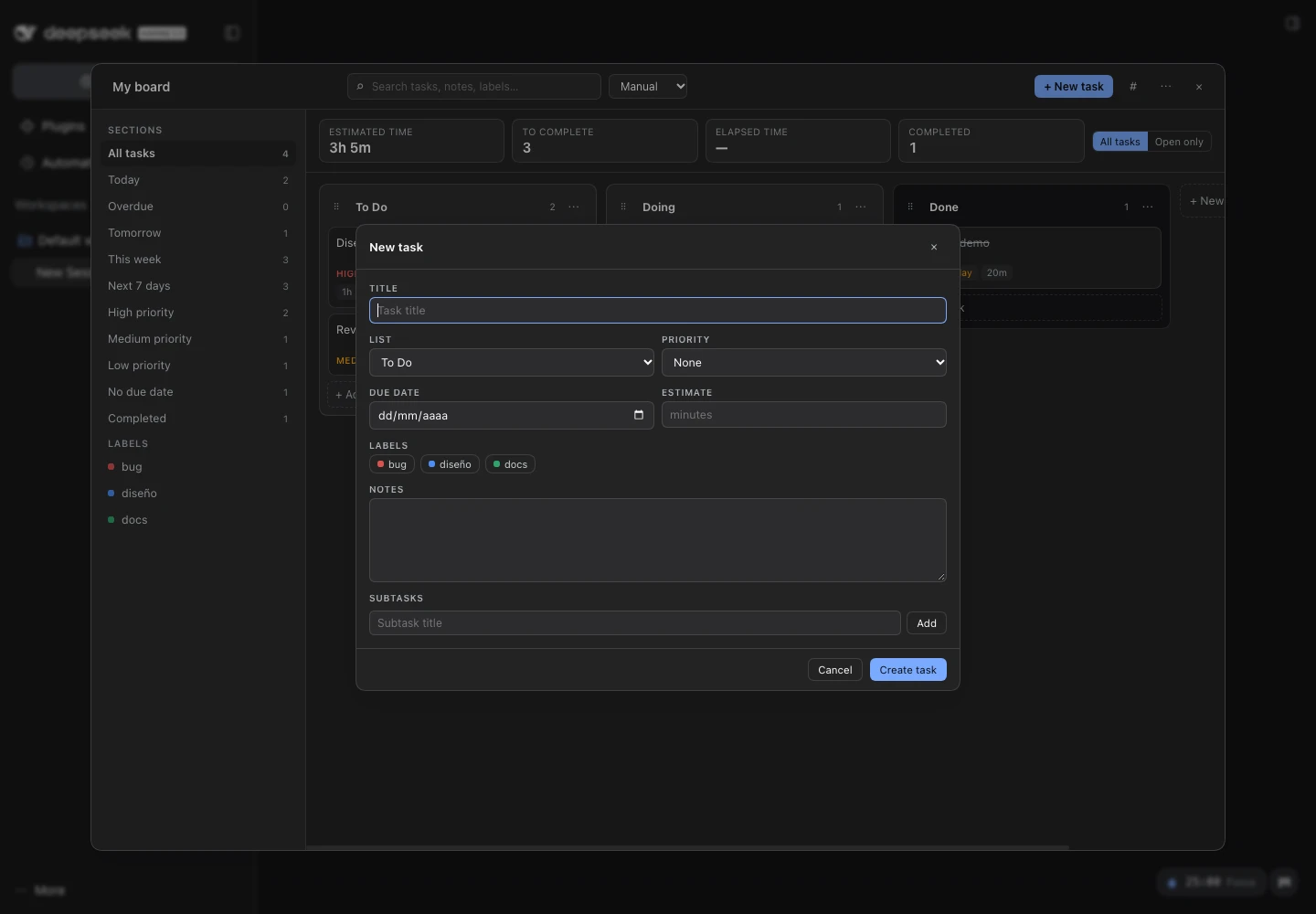Image resolution: width=1316 pixels, height=914 pixels.
Task: Select the No due date section
Action: tap(198, 392)
